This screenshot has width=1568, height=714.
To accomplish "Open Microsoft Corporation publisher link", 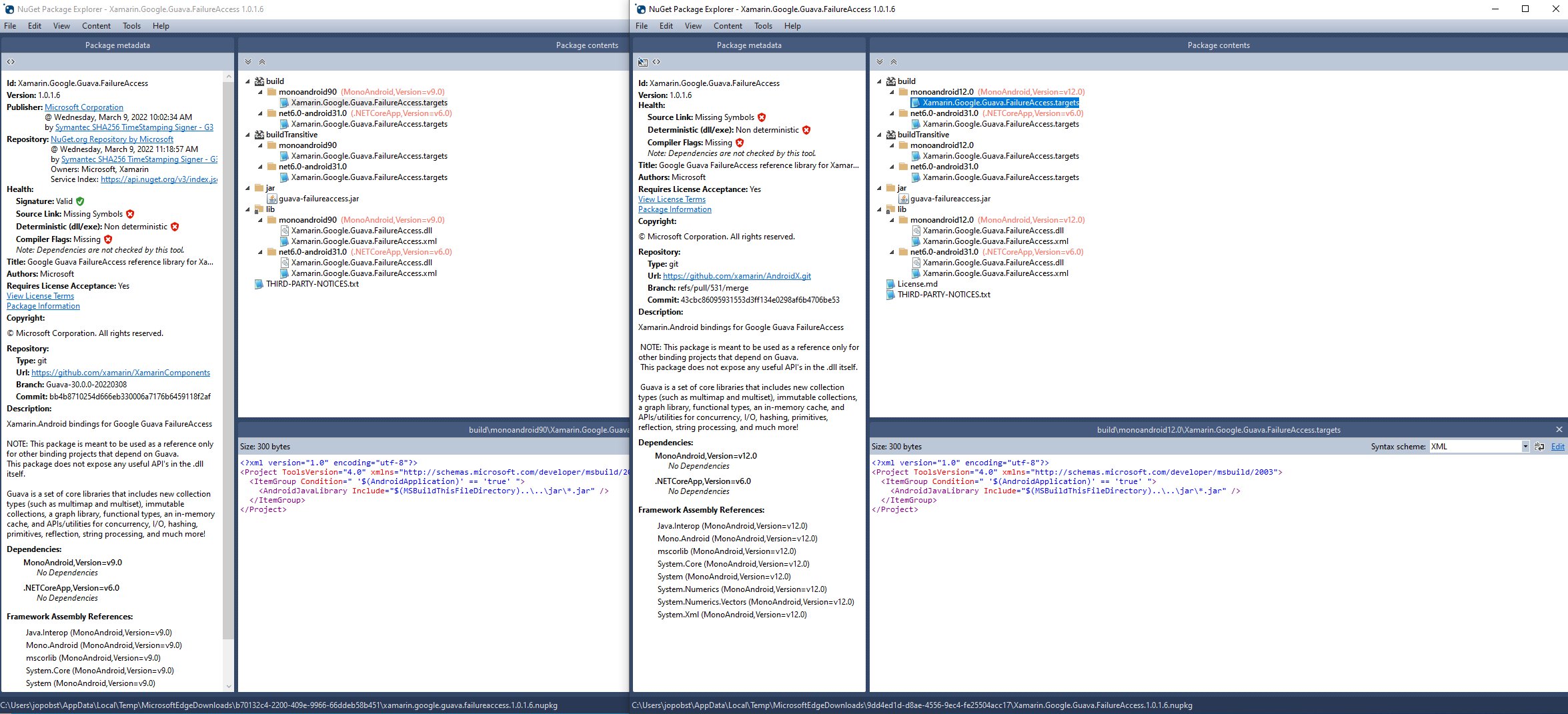I will click(x=84, y=107).
